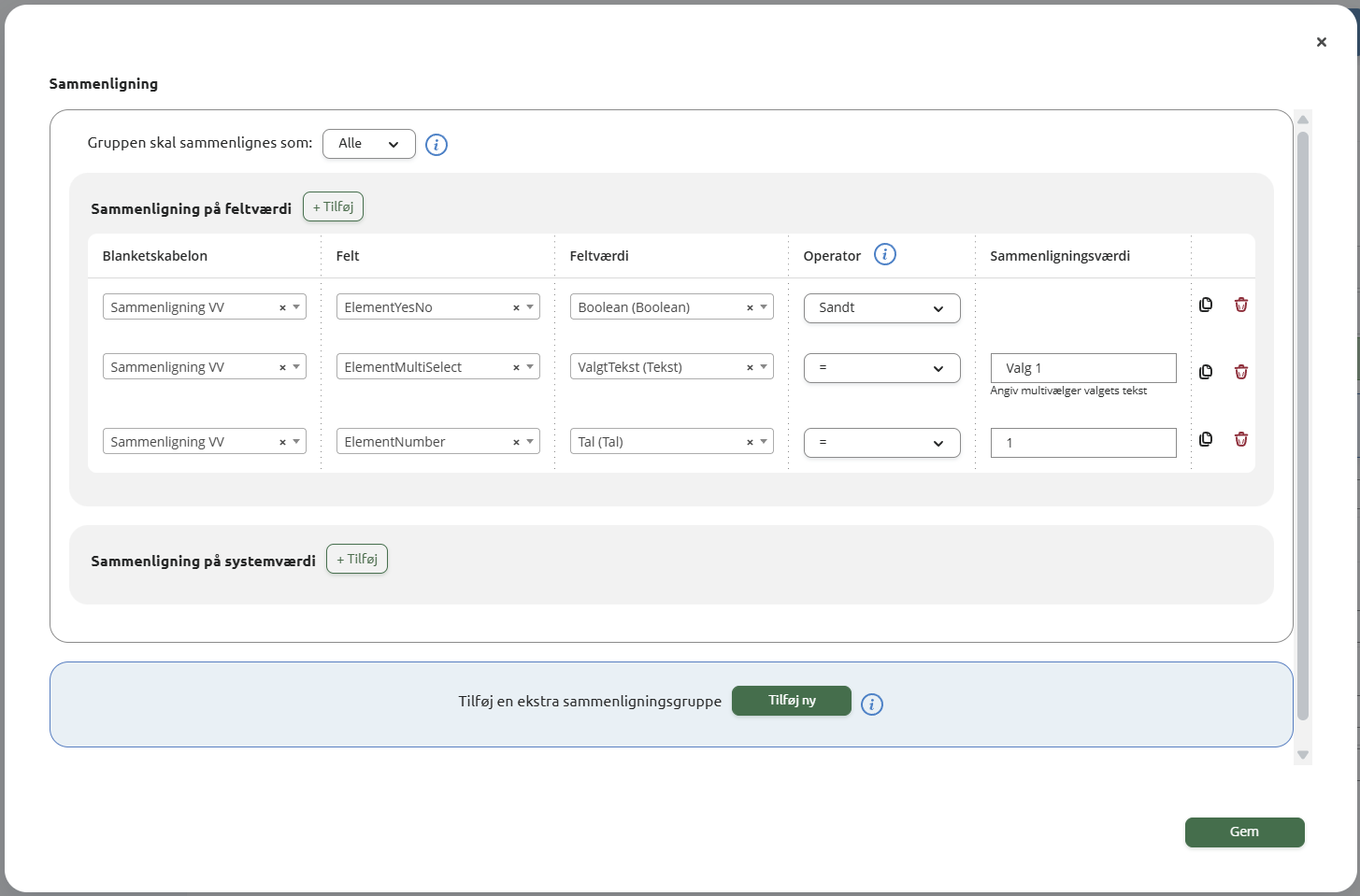Click the scrollbar down arrow

coord(1303,755)
